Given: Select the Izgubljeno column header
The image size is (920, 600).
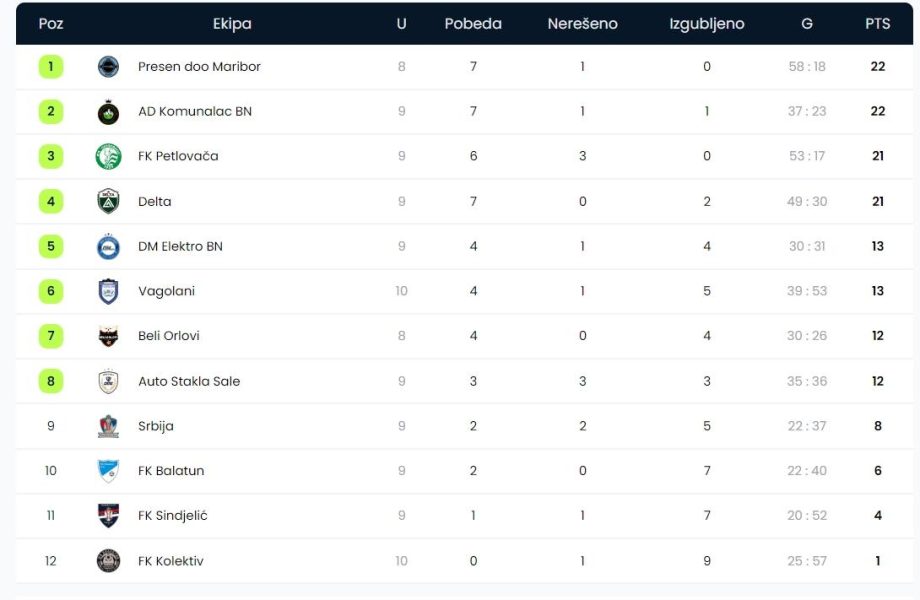Looking at the screenshot, I should (706, 24).
